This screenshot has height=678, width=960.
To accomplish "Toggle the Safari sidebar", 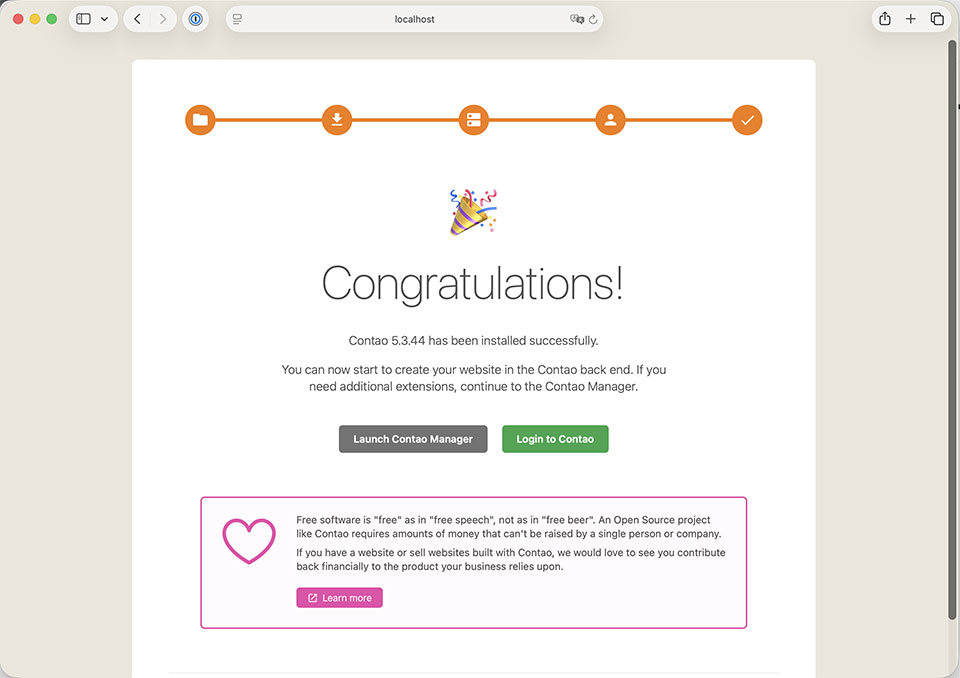I will point(84,19).
